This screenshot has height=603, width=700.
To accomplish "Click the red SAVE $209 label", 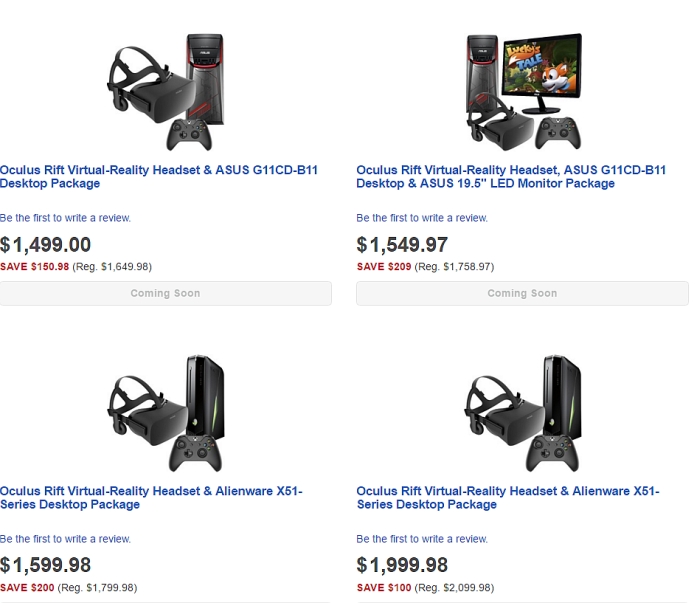I will 384,267.
